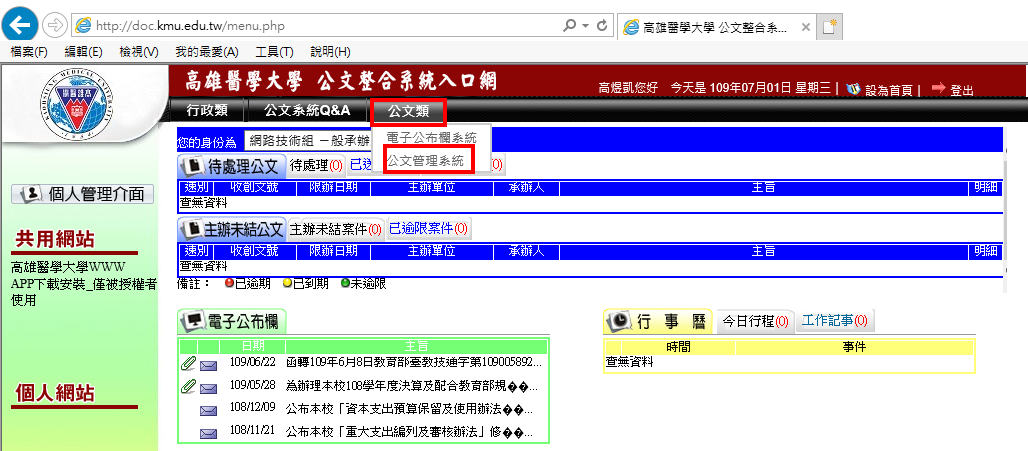Open the 行政類 navigation menu
The image size is (1028, 451).
(207, 110)
